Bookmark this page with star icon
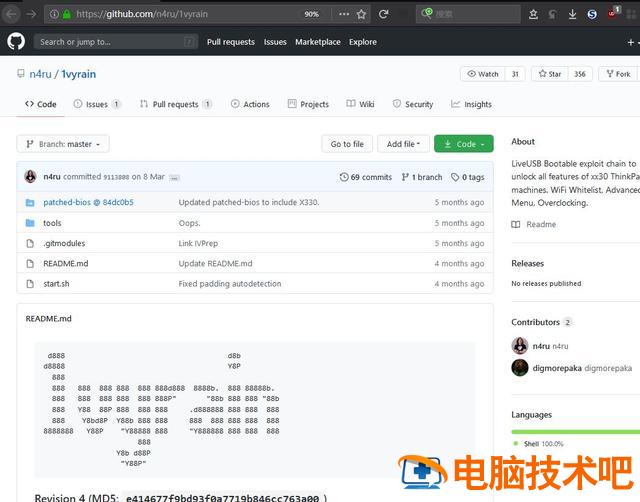 (361, 14)
